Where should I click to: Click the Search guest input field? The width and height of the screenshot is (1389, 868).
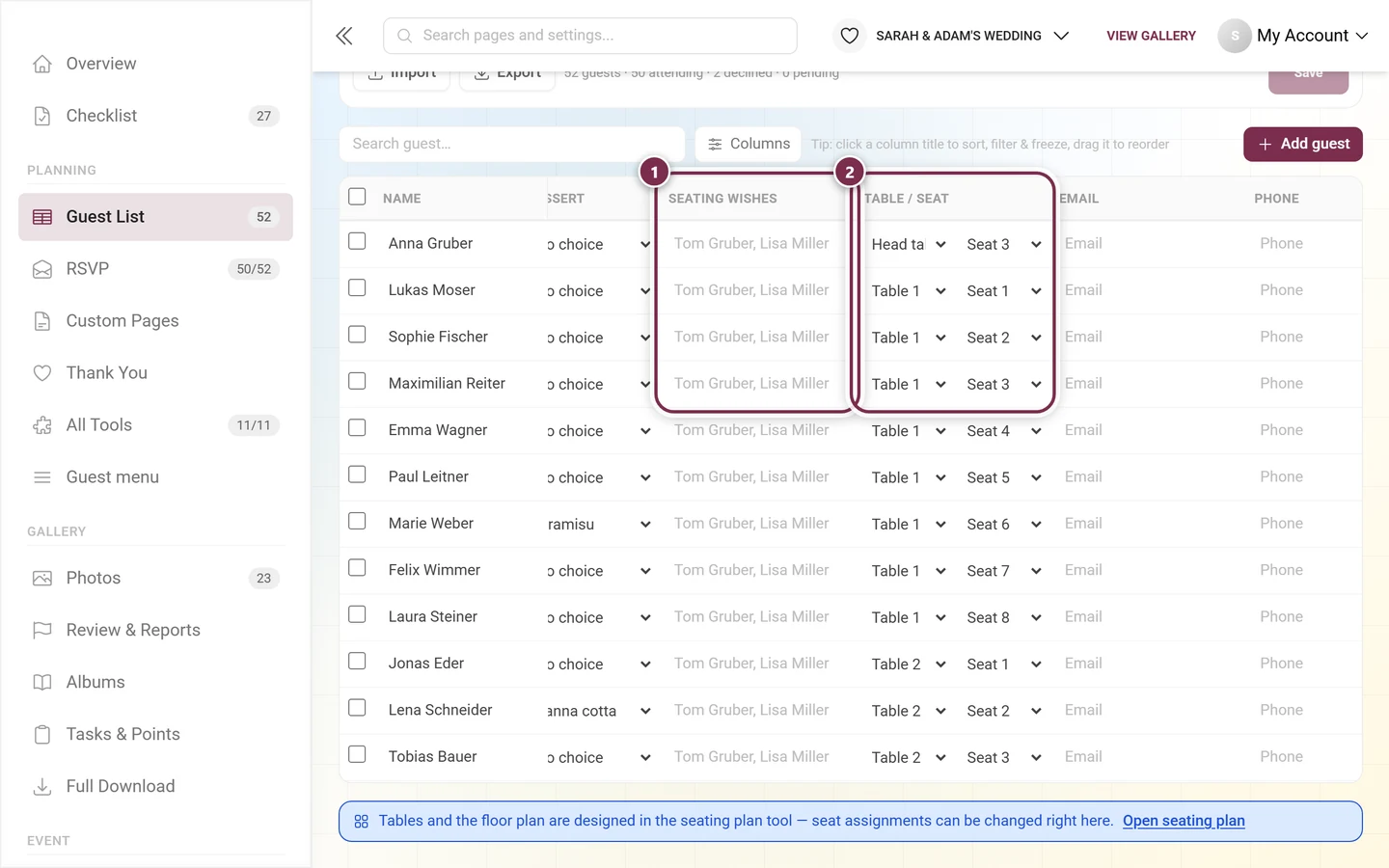click(512, 144)
